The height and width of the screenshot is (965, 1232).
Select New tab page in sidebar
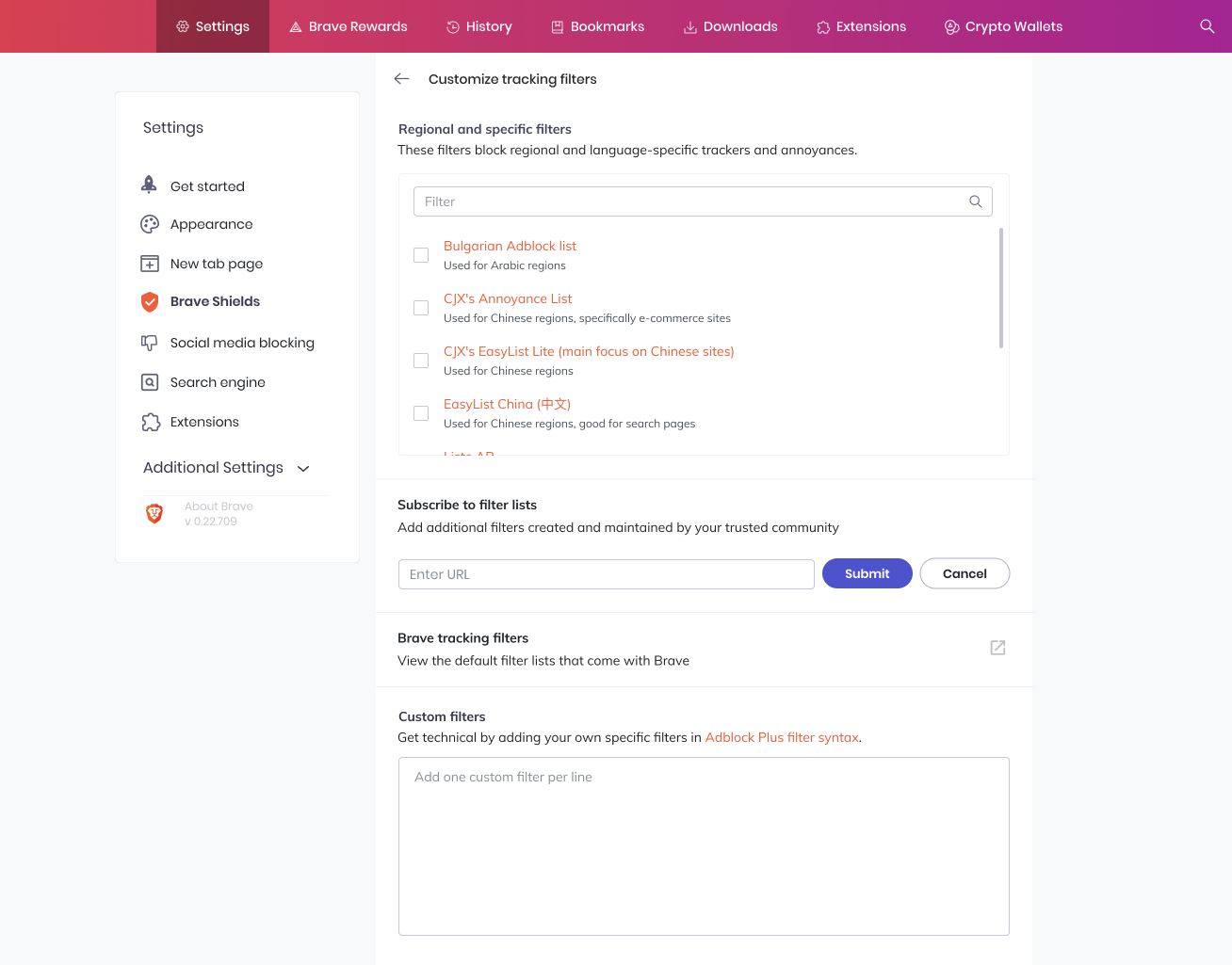(217, 264)
